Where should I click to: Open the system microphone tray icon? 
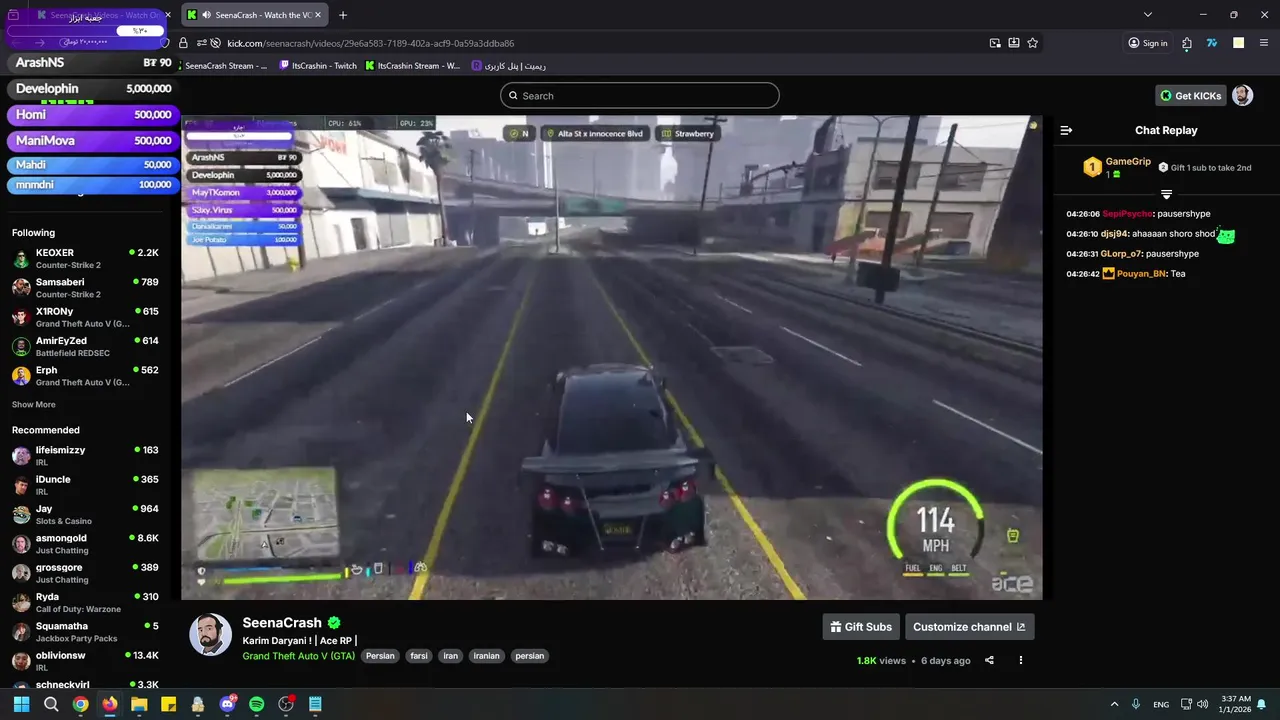(x=1136, y=704)
